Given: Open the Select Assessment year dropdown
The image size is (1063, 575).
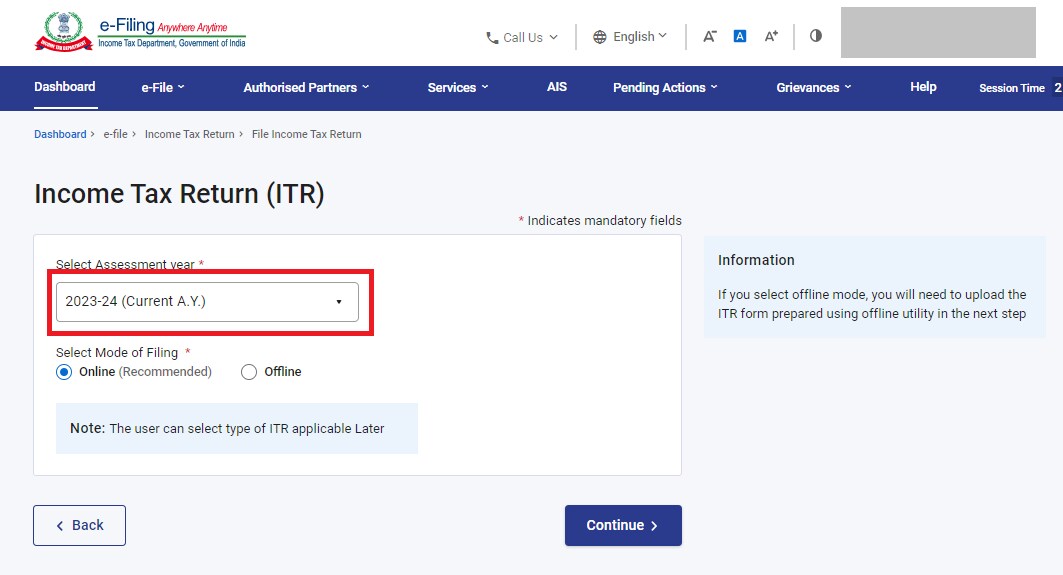Looking at the screenshot, I should click(207, 301).
